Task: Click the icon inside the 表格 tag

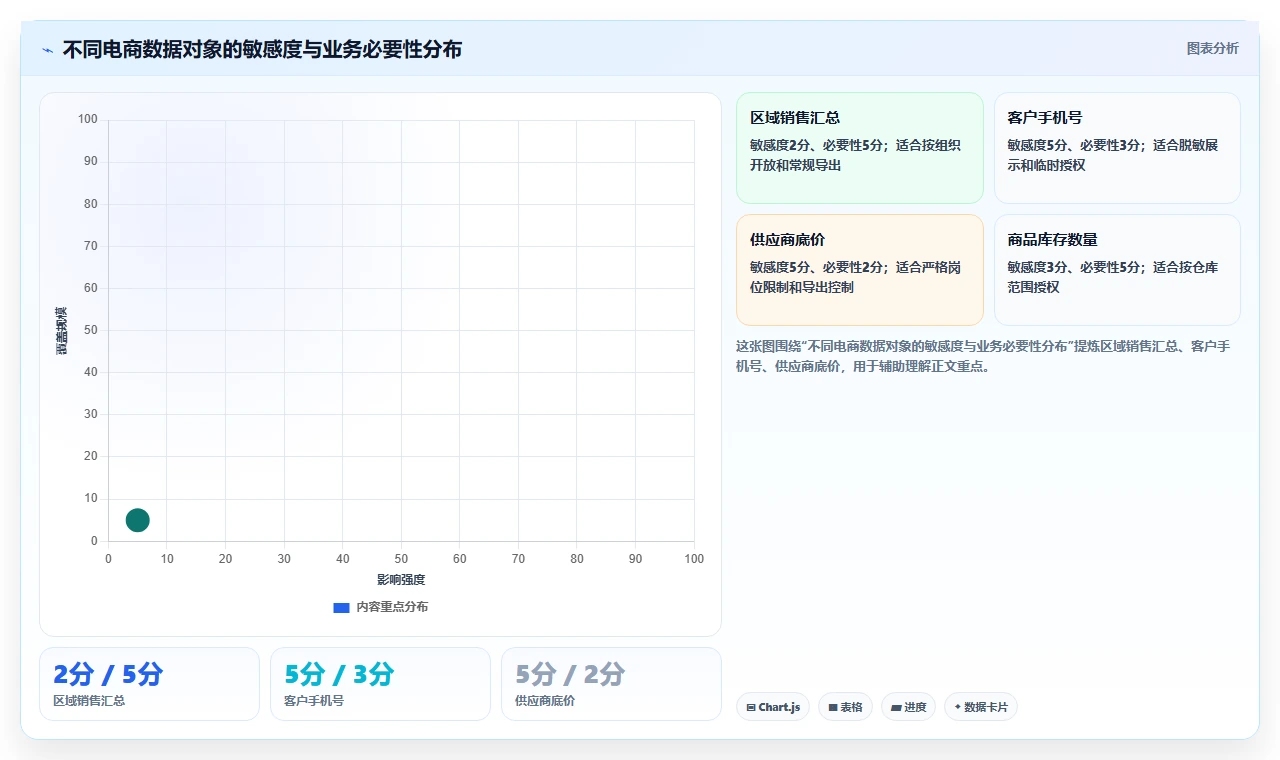Action: [832, 708]
